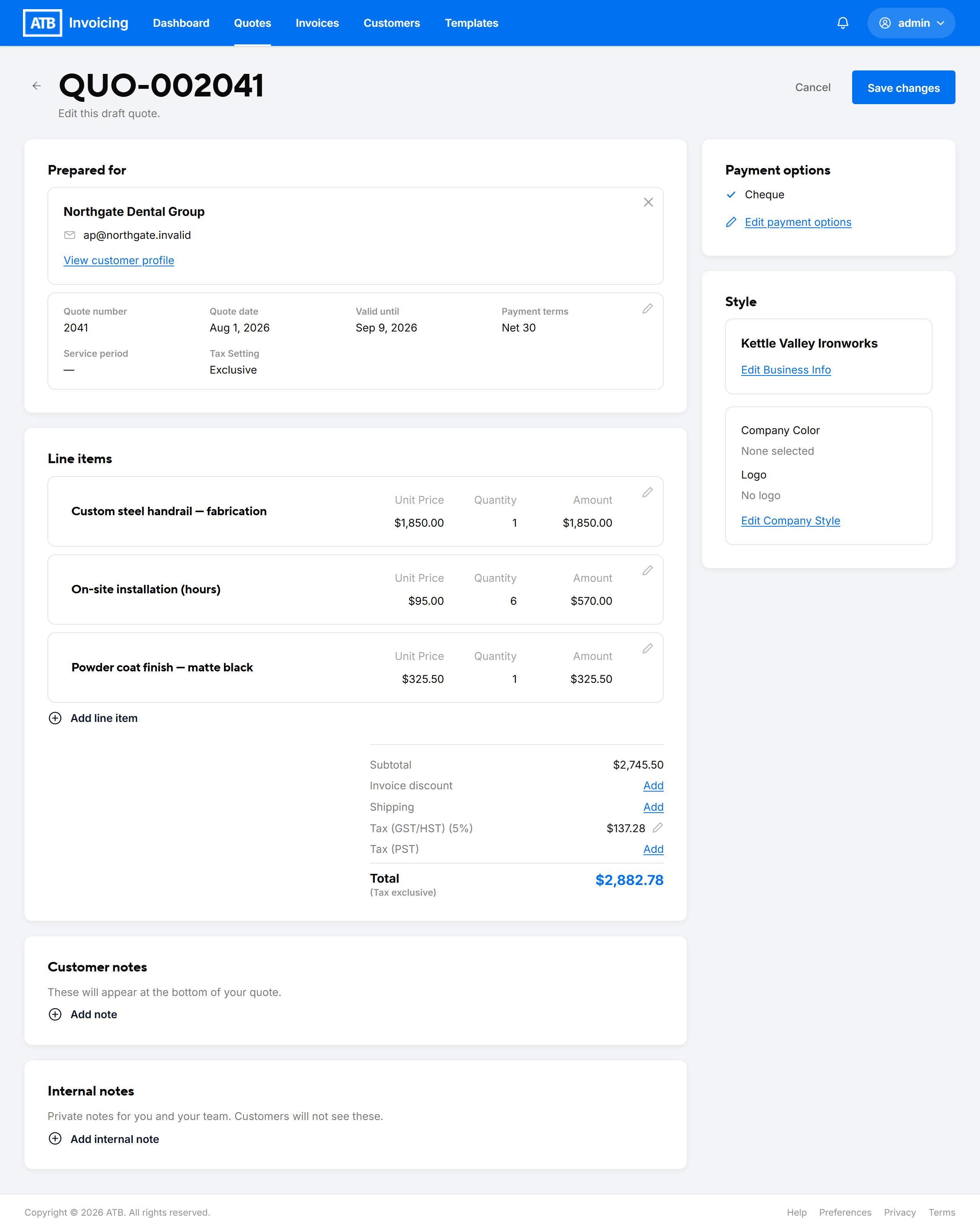This screenshot has width=980, height=1231.
Task: Open Preferences footer link
Action: click(845, 1212)
